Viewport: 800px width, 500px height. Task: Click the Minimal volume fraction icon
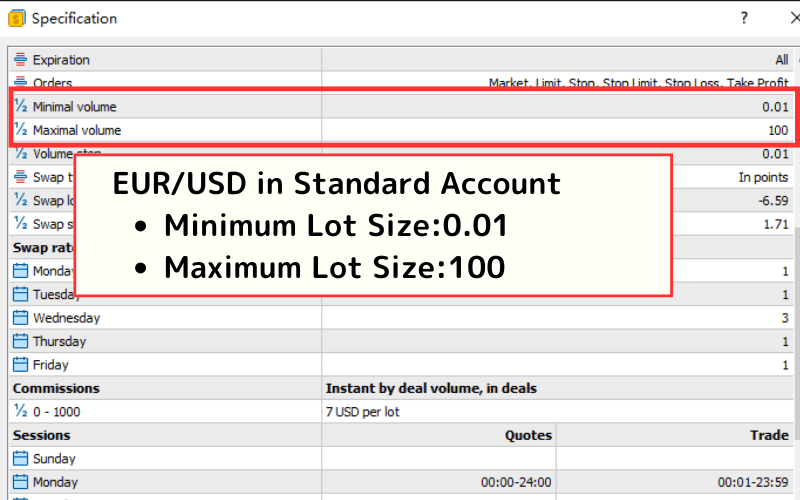20,106
